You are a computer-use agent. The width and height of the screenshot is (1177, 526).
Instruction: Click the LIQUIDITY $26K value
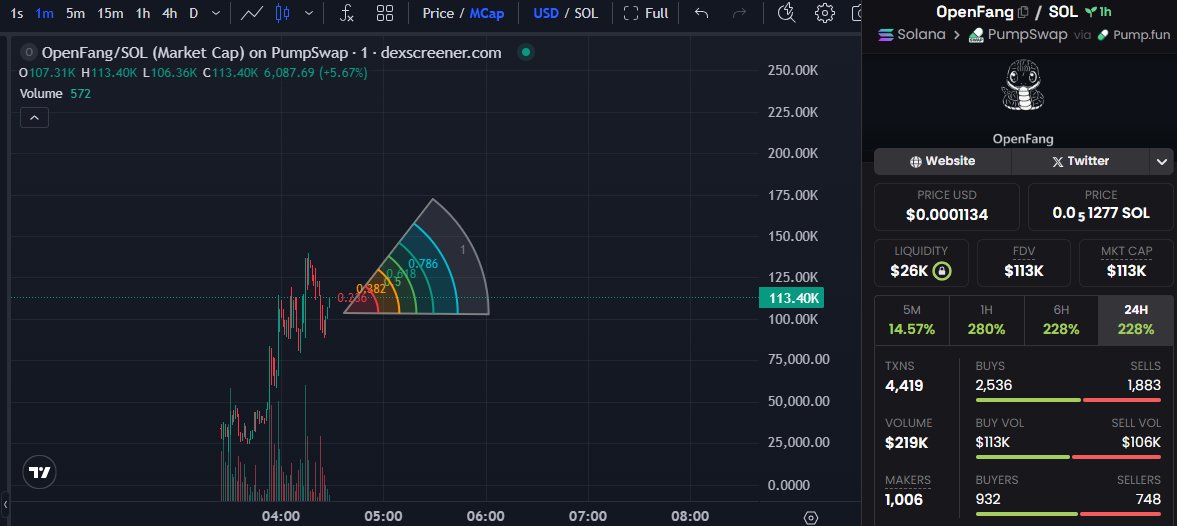909,271
